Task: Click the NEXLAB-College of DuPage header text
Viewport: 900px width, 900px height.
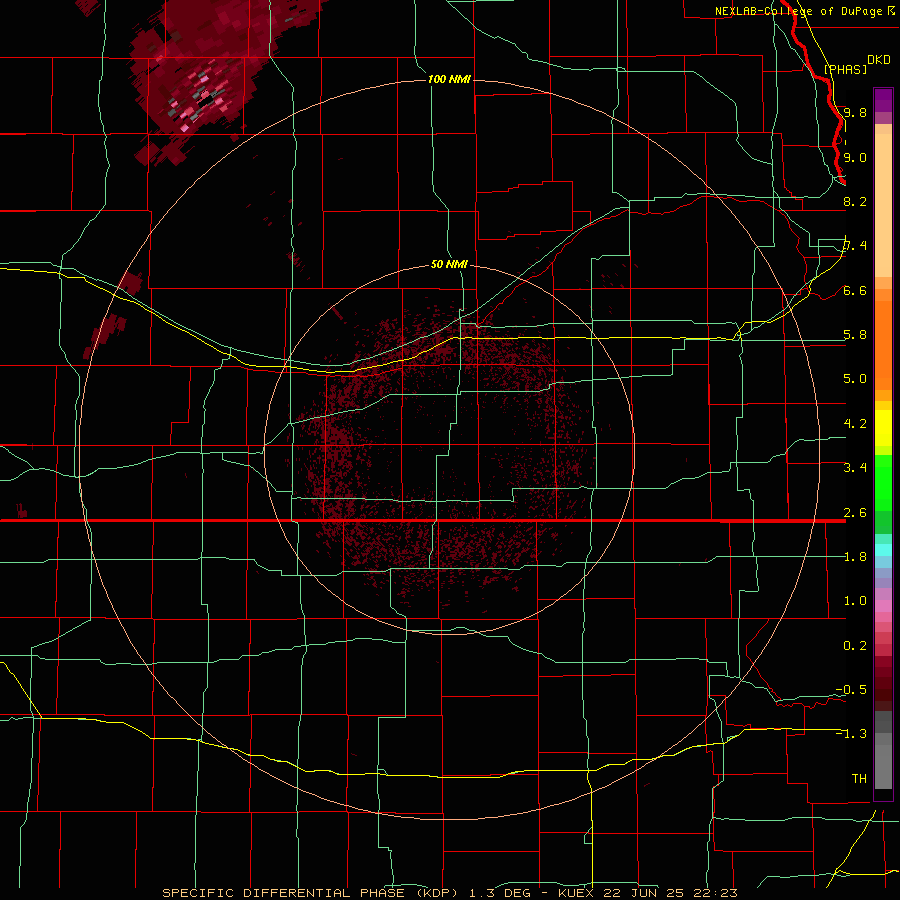Action: (798, 11)
